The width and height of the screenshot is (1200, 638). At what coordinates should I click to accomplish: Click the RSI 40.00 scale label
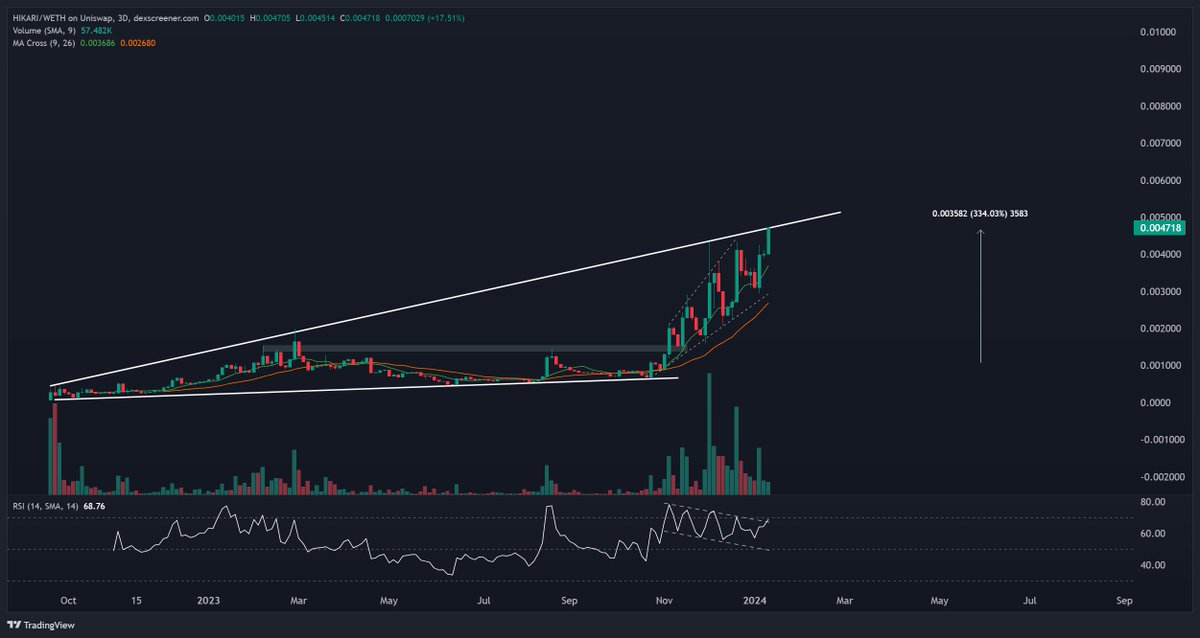[1151, 565]
